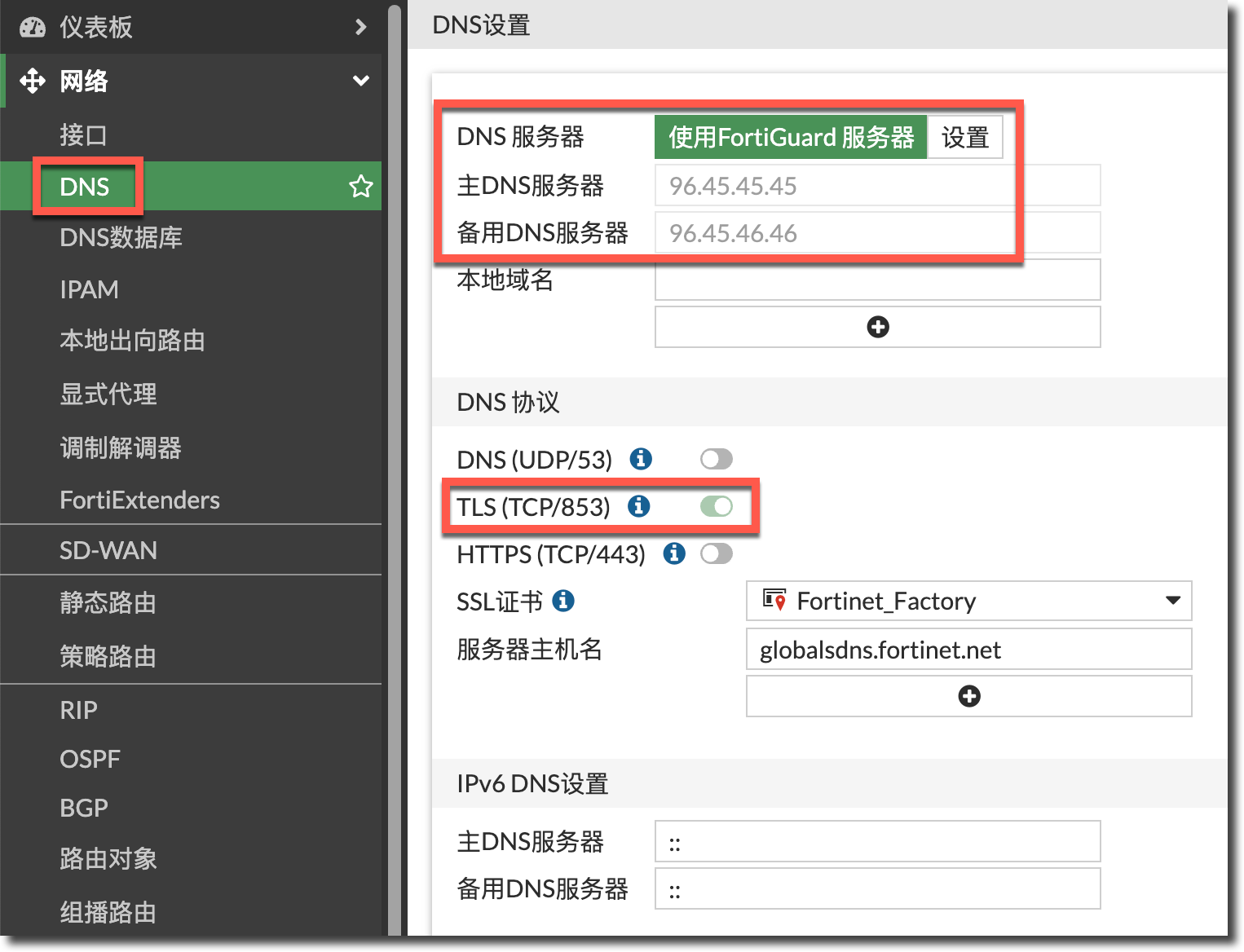Open the 调制解调器 page
Image resolution: width=1244 pixels, height=952 pixels.
[191, 447]
